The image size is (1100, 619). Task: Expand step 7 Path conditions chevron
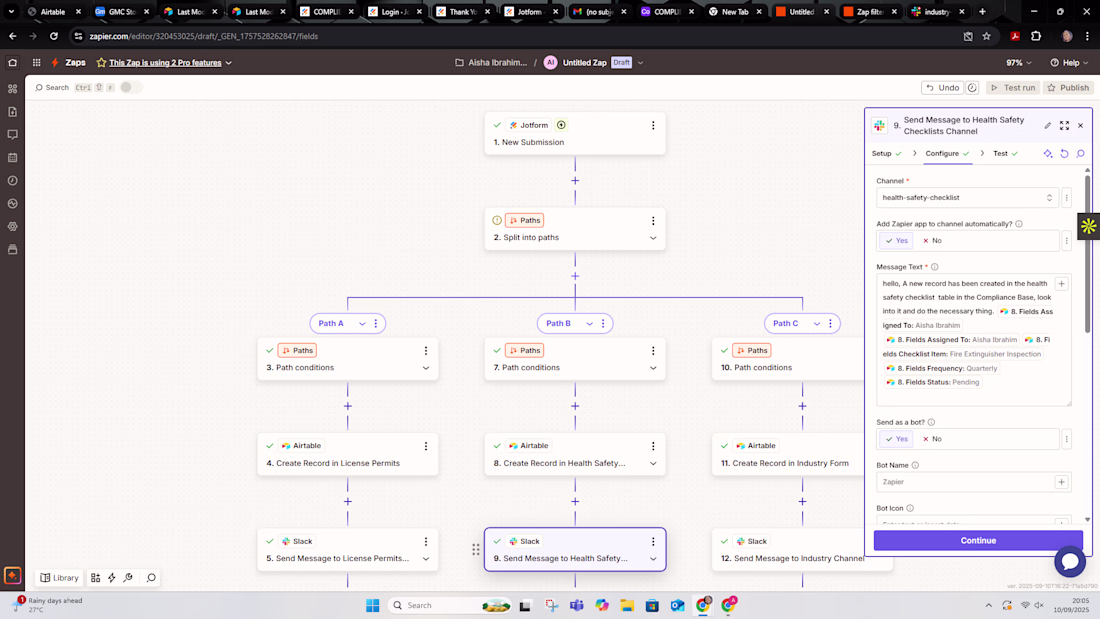[x=653, y=368]
